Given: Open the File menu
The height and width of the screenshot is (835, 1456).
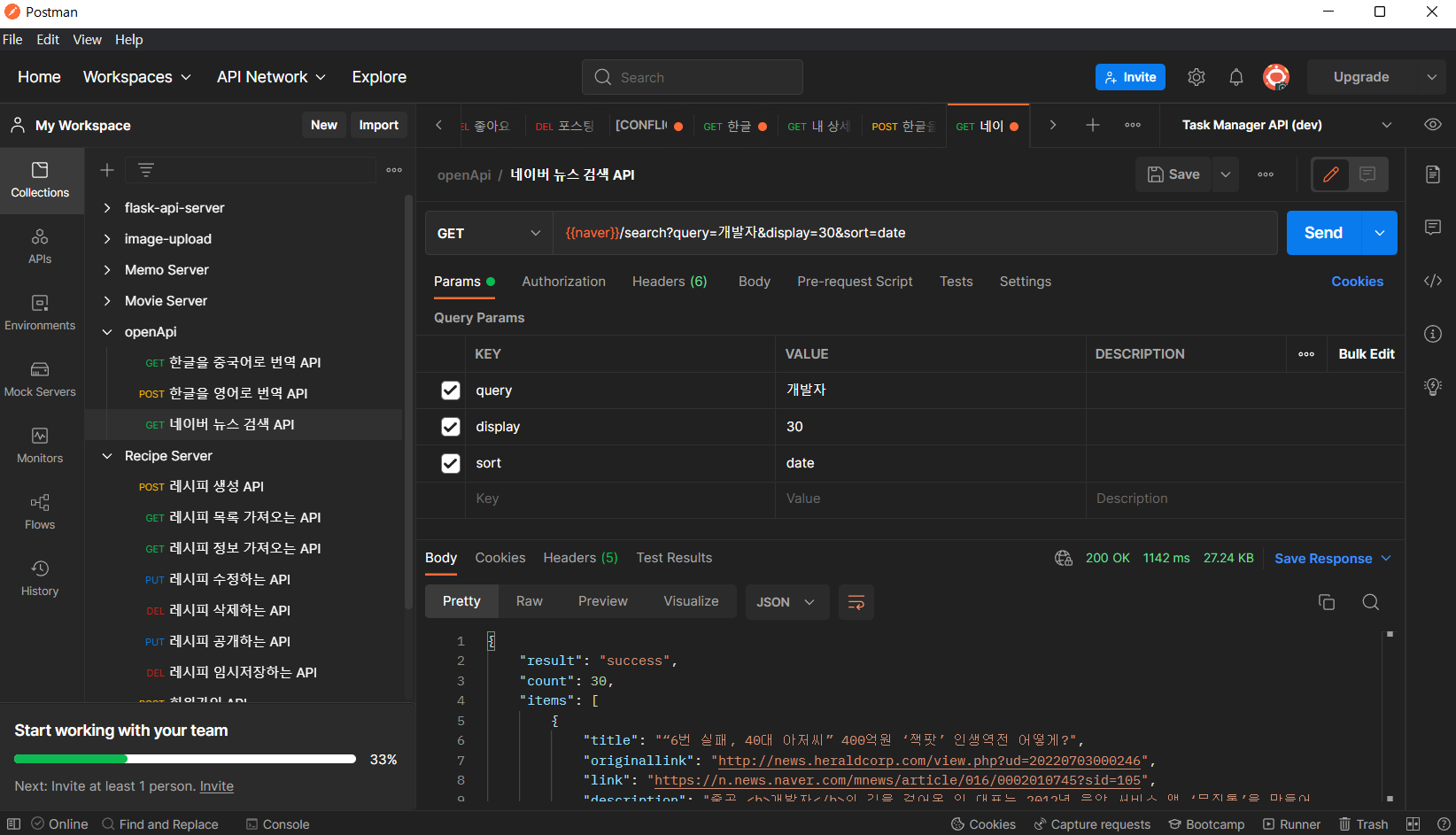Looking at the screenshot, I should (x=12, y=40).
